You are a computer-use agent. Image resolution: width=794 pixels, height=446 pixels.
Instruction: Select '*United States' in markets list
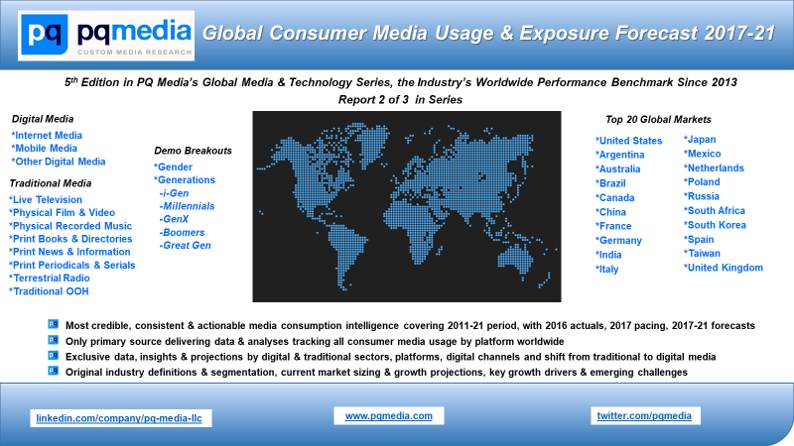tap(628, 141)
